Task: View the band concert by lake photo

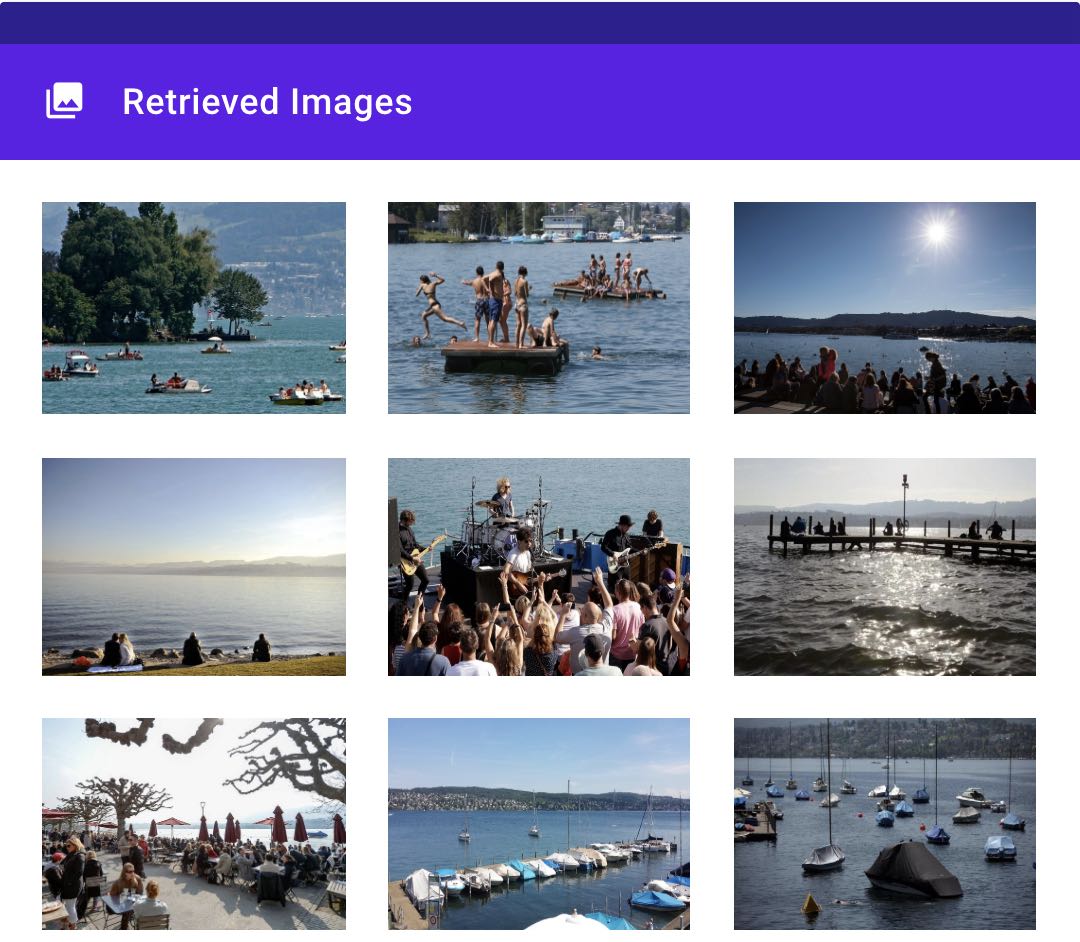Action: 539,566
